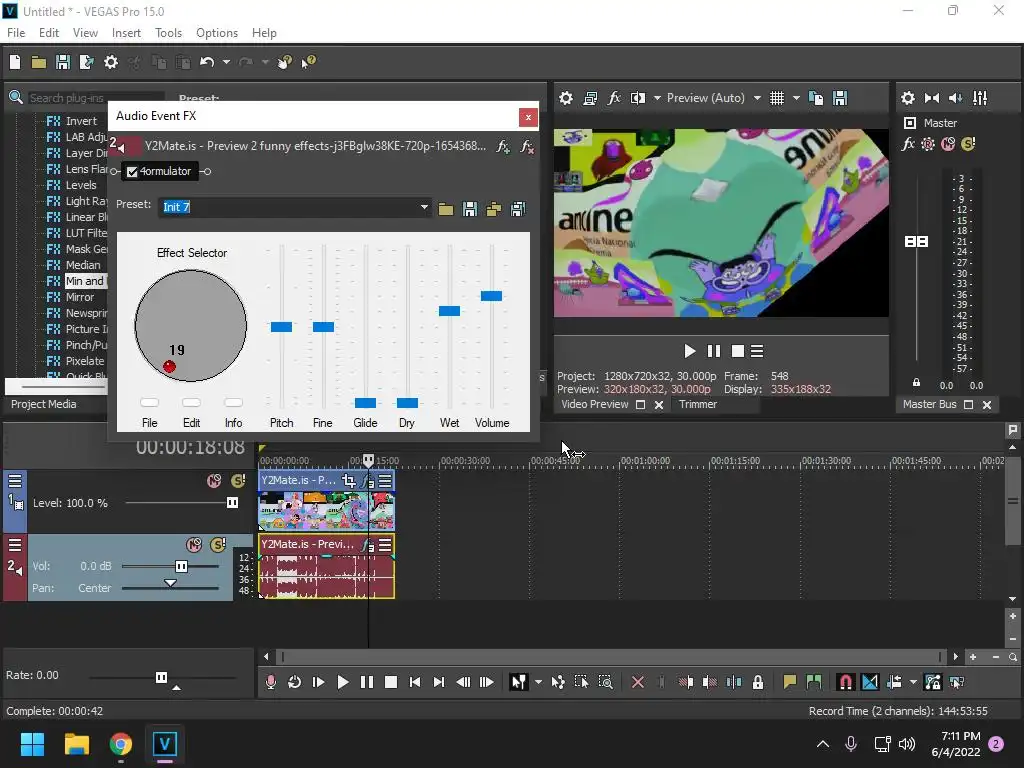Pause preview using Video Preview pause button

pyautogui.click(x=714, y=351)
